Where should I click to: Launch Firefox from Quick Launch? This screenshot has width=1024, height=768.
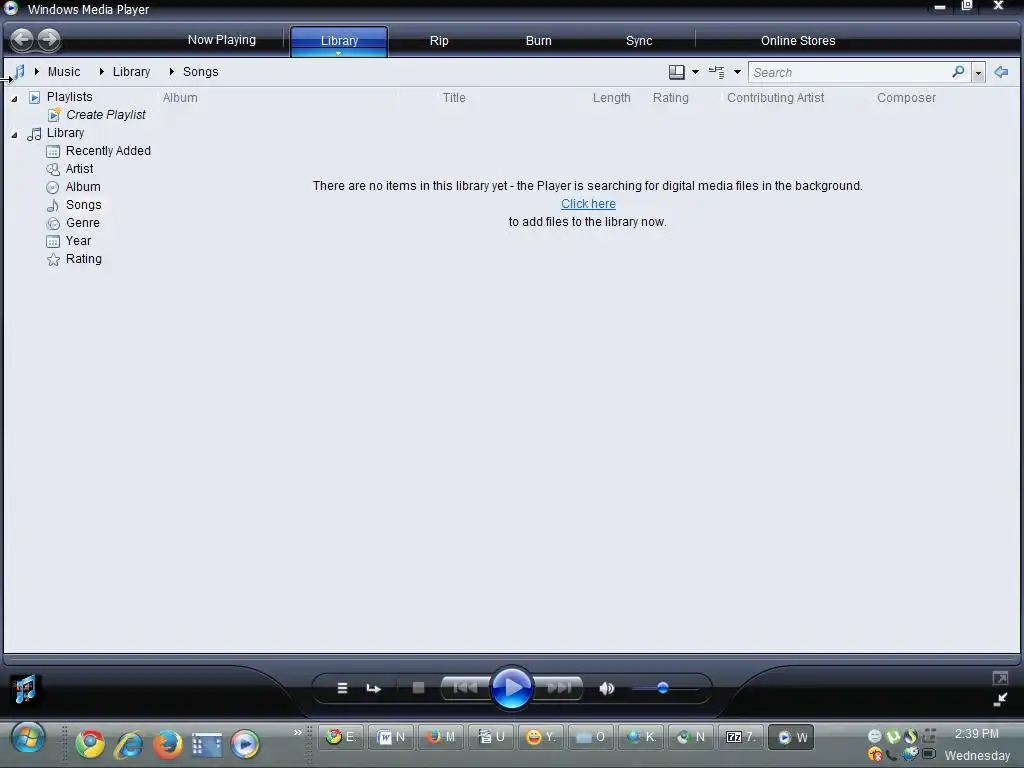168,744
